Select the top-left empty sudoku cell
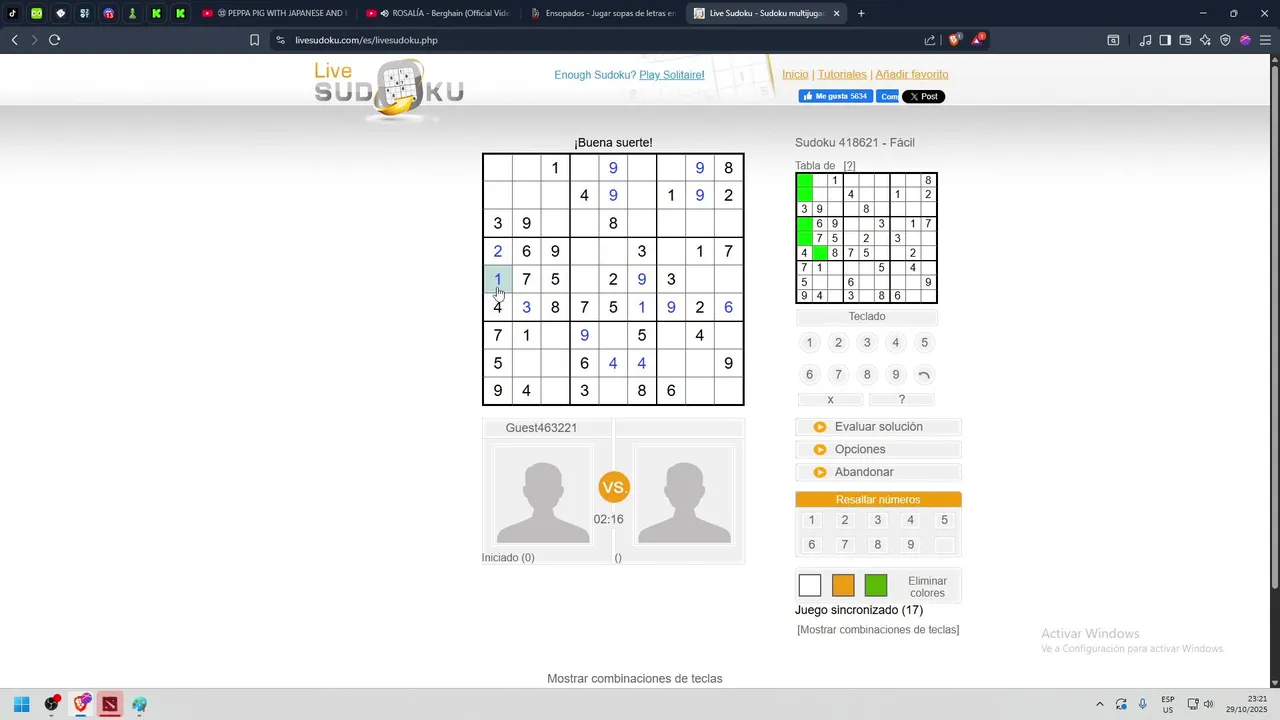The image size is (1280, 720). (498, 168)
